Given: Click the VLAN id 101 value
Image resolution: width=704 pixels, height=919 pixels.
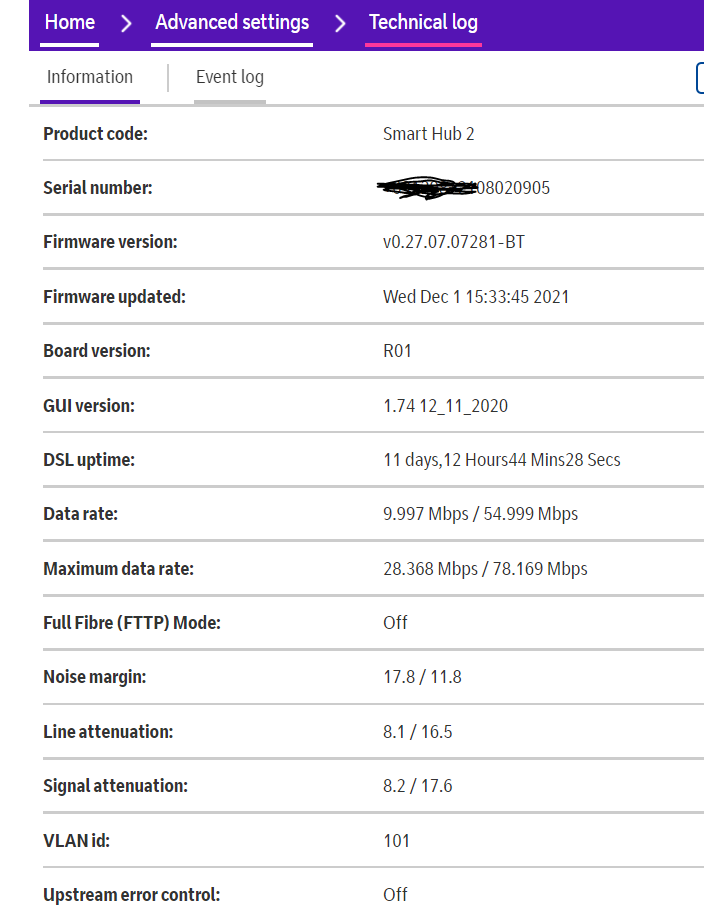Looking at the screenshot, I should coord(396,841).
